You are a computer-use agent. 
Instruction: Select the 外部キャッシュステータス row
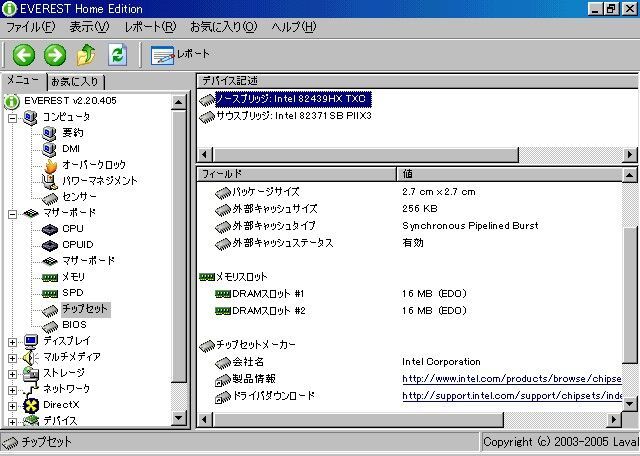410,243
